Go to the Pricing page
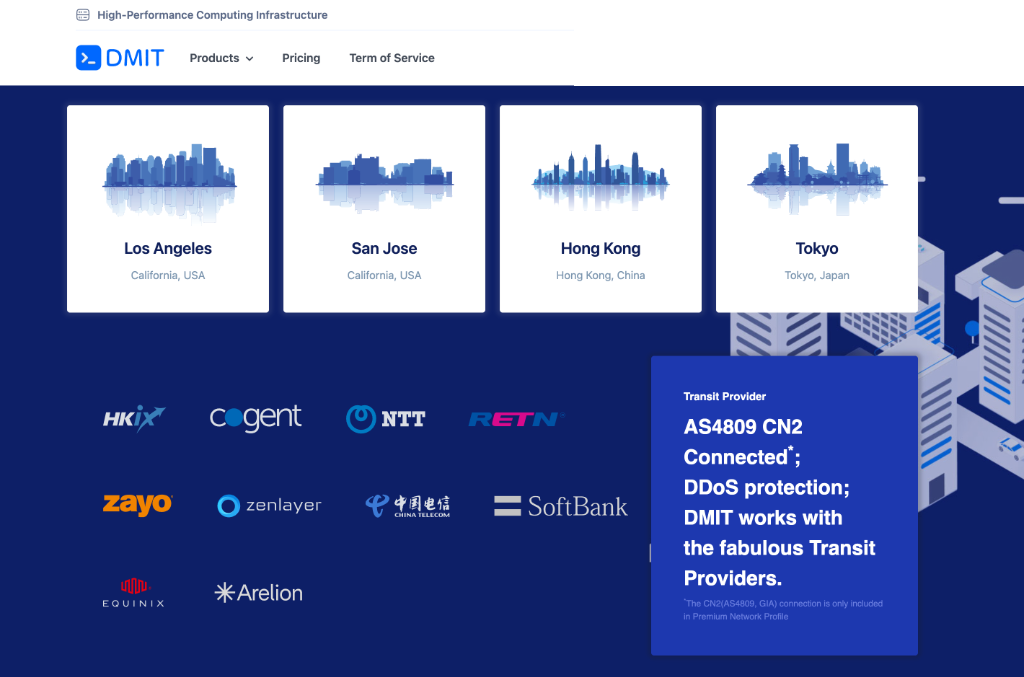 click(x=301, y=58)
